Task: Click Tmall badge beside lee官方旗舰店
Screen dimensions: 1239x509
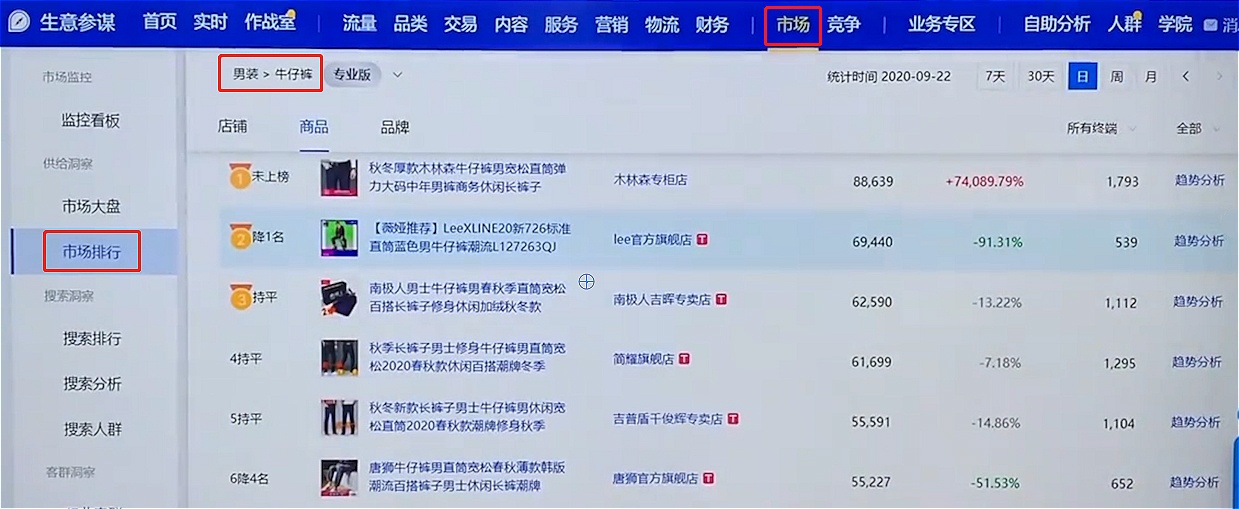Action: pyautogui.click(x=703, y=240)
